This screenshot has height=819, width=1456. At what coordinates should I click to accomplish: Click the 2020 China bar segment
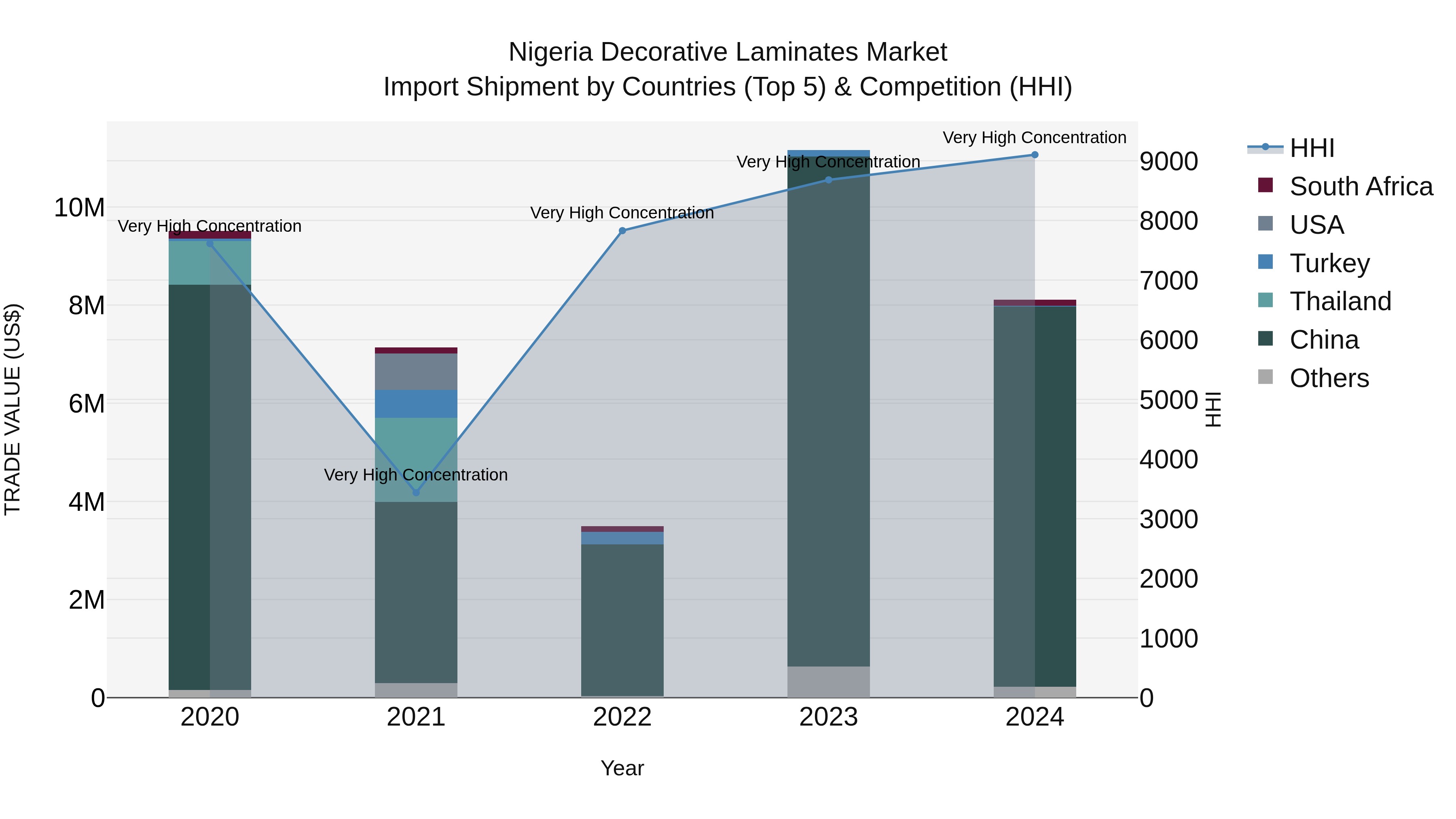point(210,487)
